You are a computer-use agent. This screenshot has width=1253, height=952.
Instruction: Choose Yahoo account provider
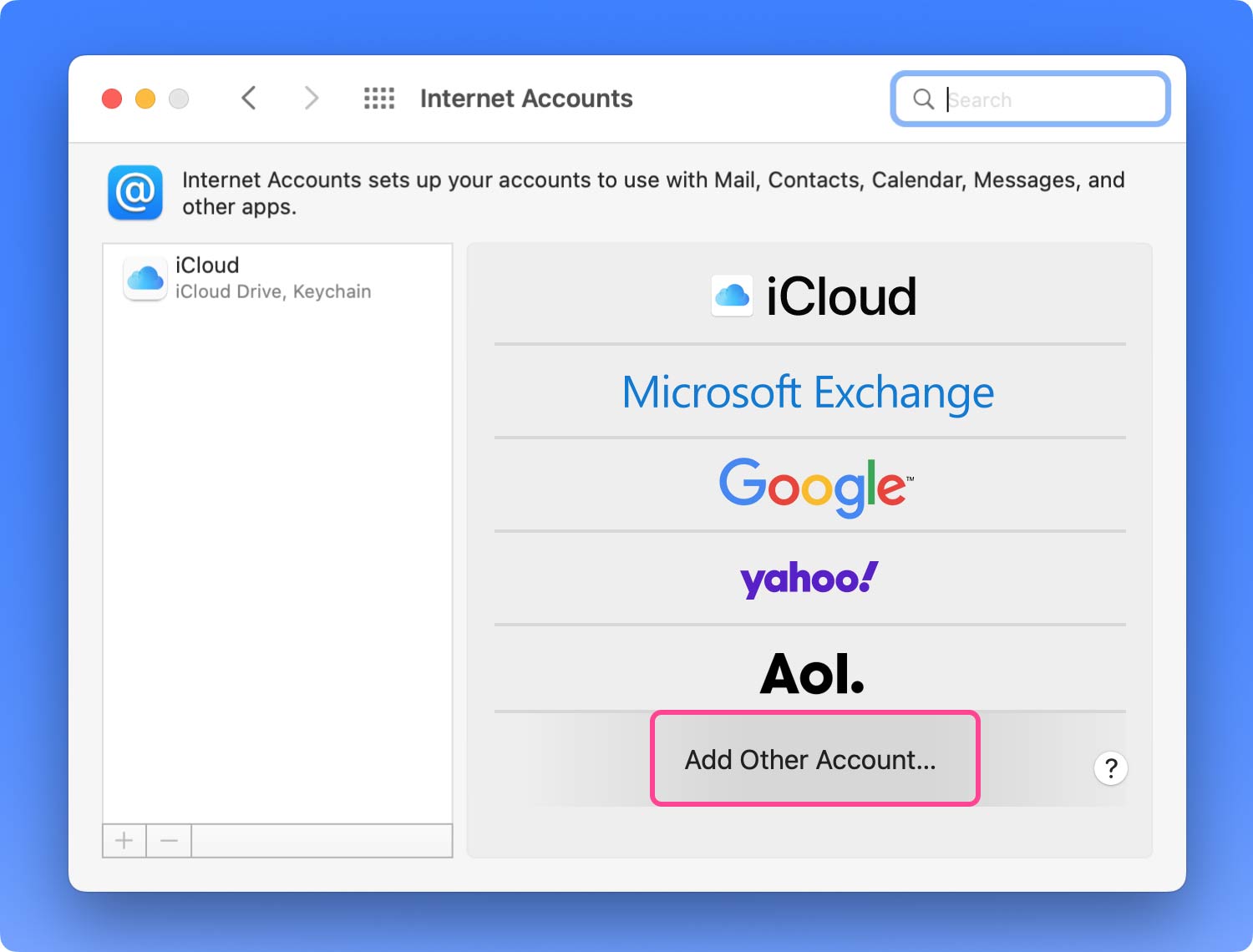[810, 579]
